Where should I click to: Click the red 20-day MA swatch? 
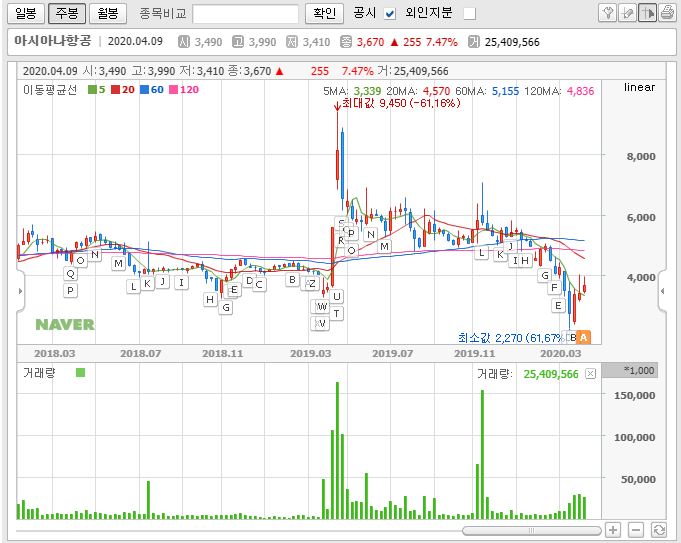click(x=116, y=89)
